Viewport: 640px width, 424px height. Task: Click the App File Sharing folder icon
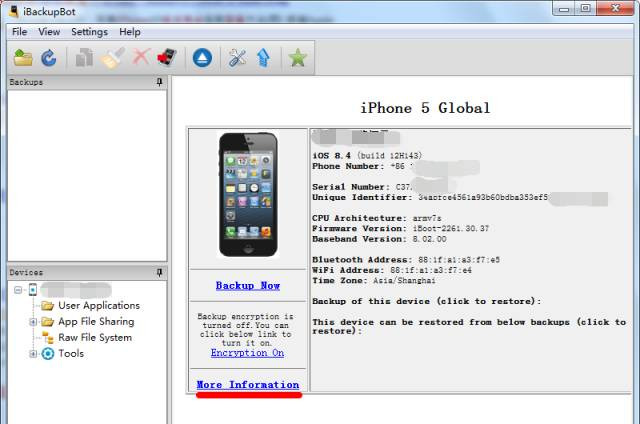coord(47,322)
